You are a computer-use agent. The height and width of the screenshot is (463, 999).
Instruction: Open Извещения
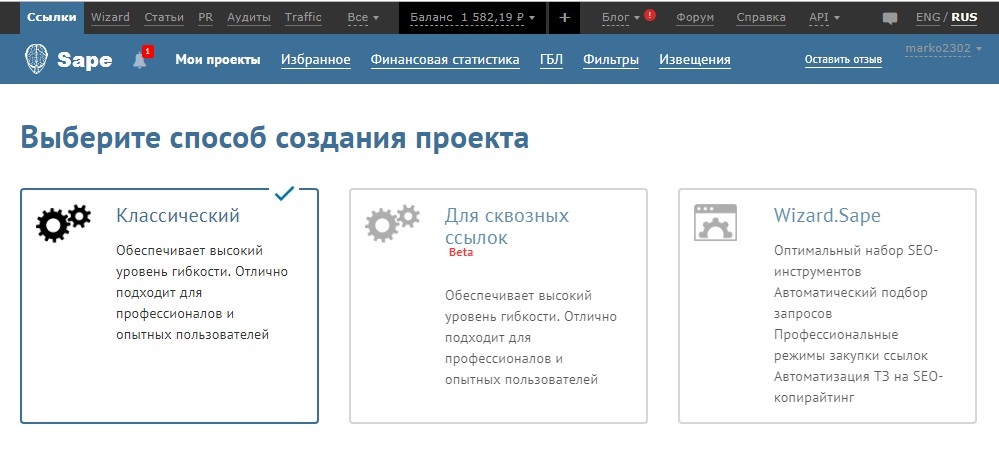[694, 60]
